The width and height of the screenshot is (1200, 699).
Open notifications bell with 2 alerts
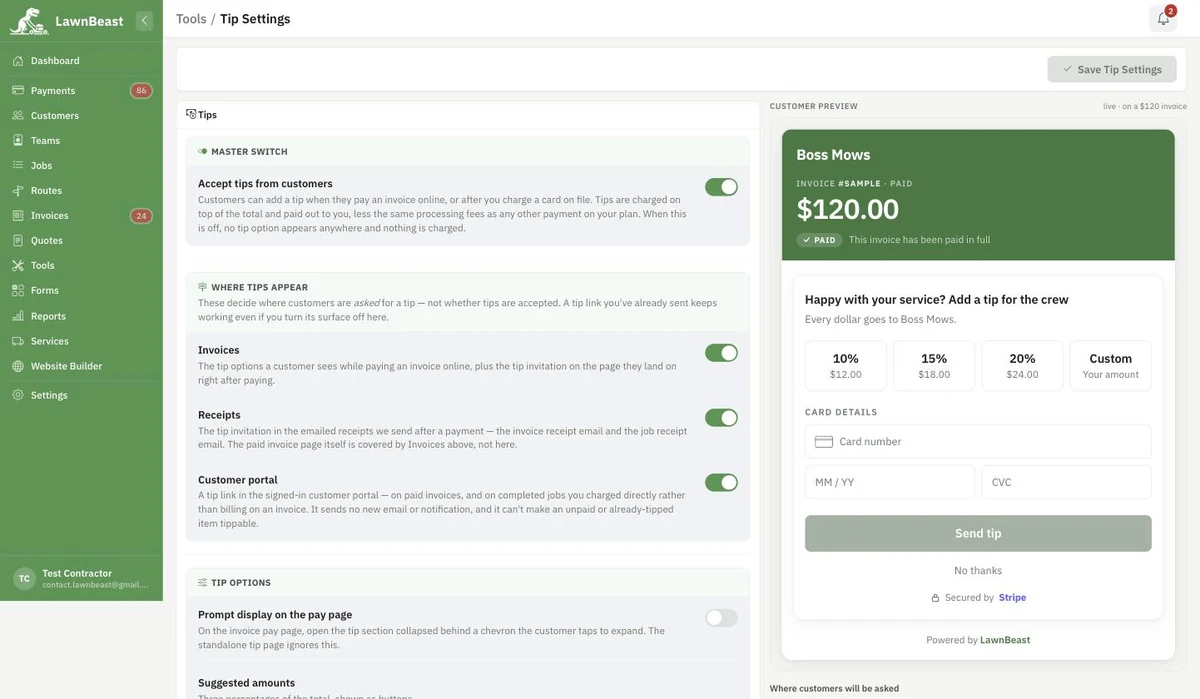click(x=1163, y=18)
